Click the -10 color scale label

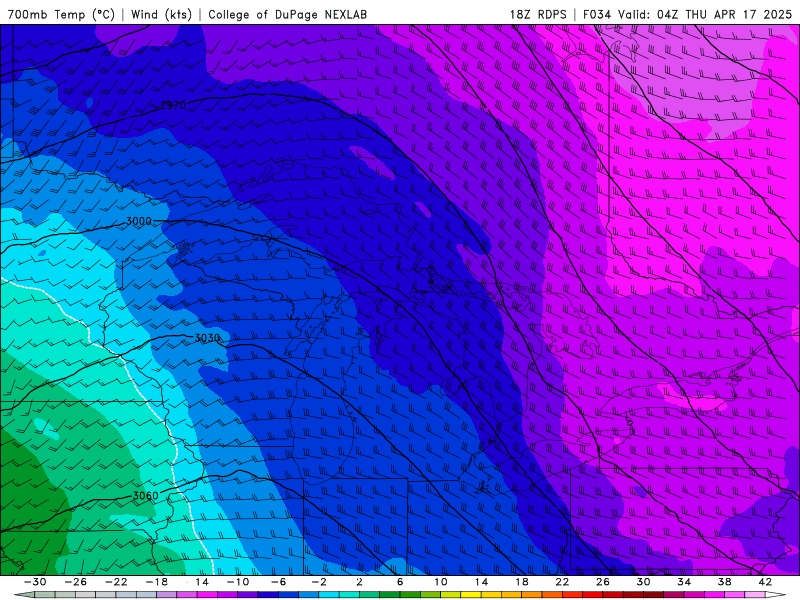pyautogui.click(x=238, y=582)
